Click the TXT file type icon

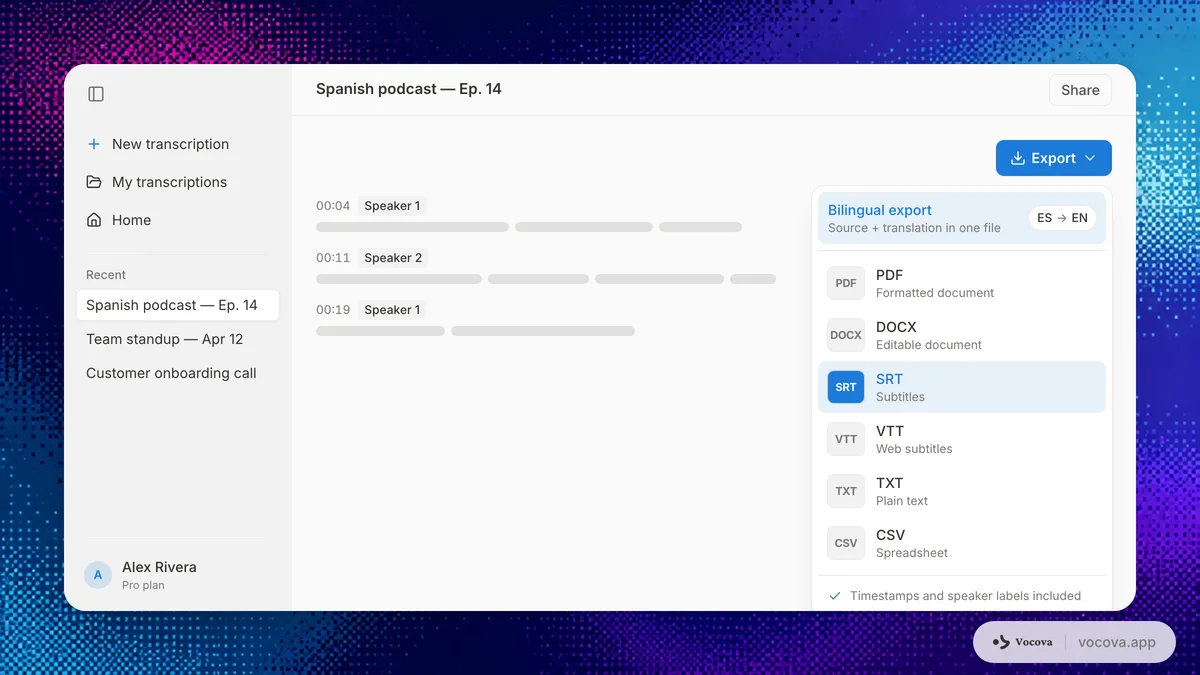846,491
